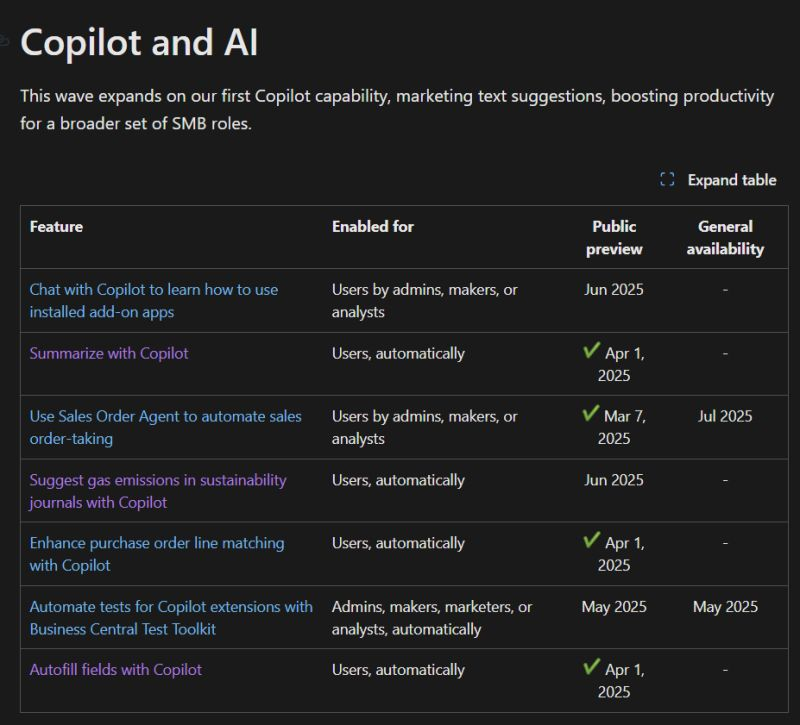
Task: Click green checkmark in Summarize with Copilot row
Action: pyautogui.click(x=591, y=351)
